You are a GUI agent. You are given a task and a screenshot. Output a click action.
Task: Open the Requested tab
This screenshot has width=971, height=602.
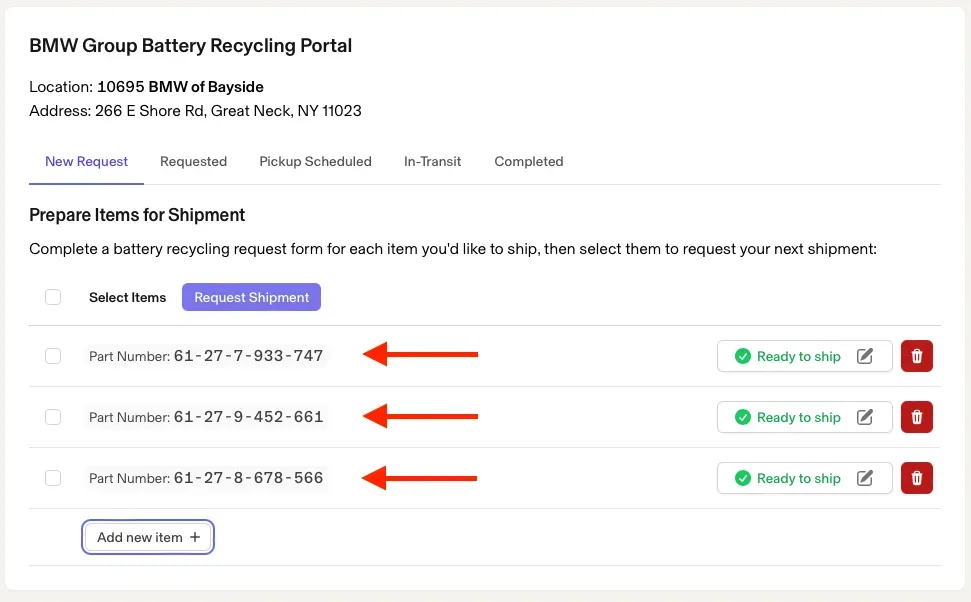[x=193, y=162]
